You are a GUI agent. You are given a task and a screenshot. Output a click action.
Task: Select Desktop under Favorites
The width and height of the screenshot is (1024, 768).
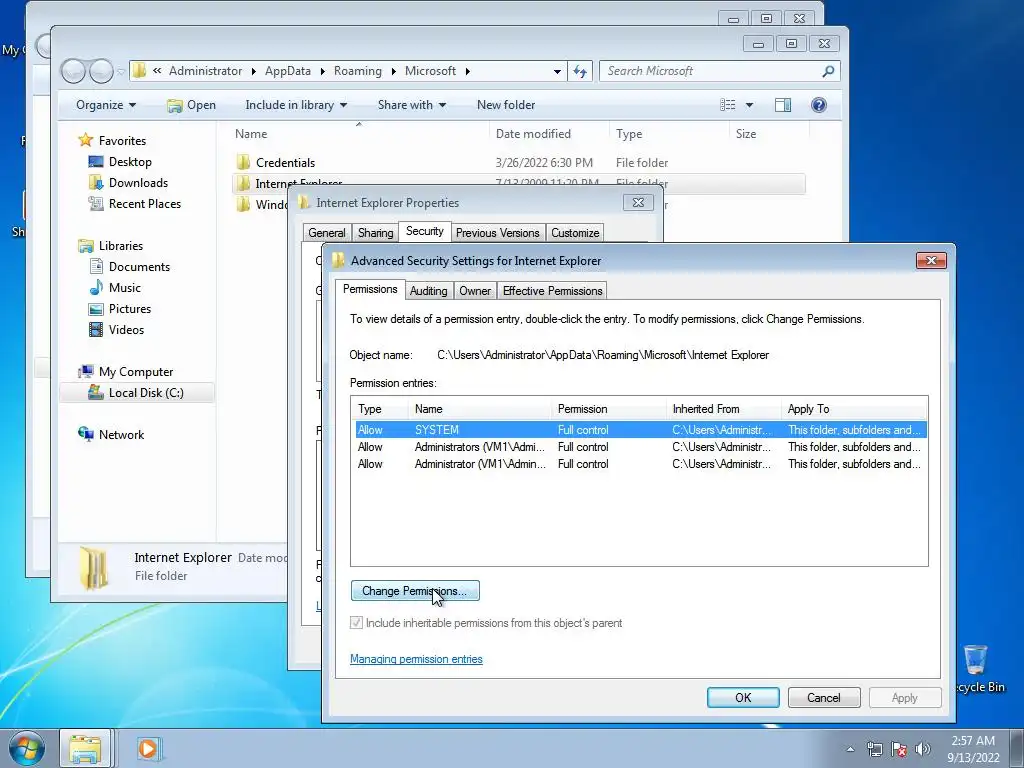130,161
